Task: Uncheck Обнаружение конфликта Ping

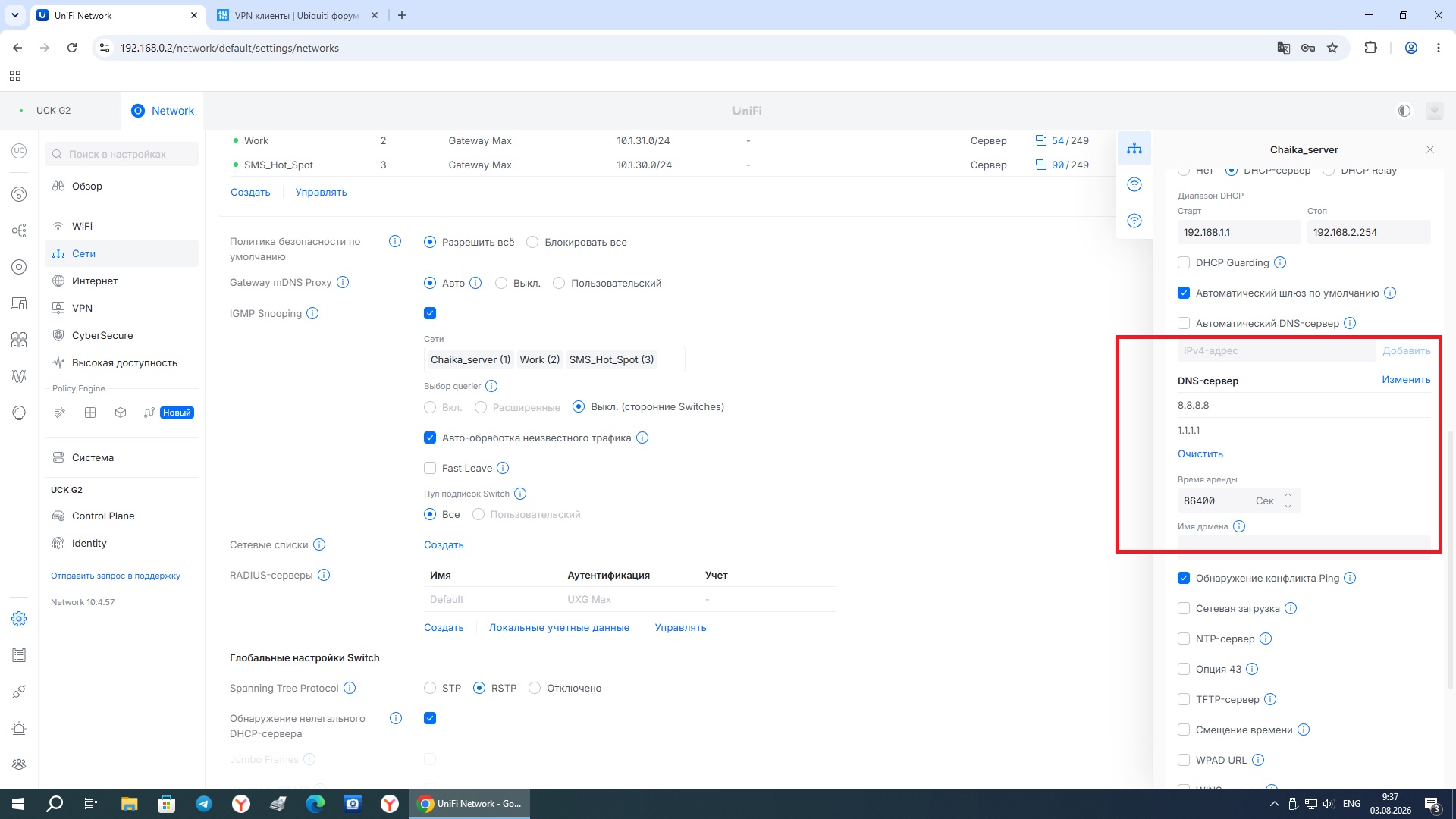Action: (1184, 578)
